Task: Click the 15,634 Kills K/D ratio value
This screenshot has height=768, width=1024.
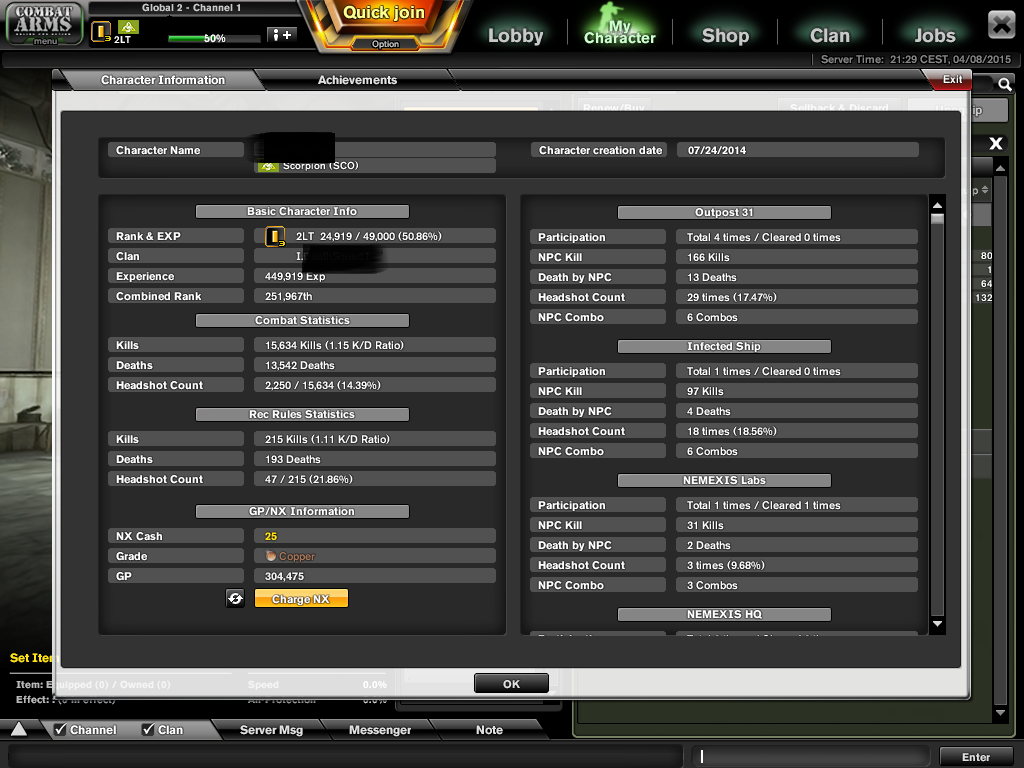Action: pos(334,345)
